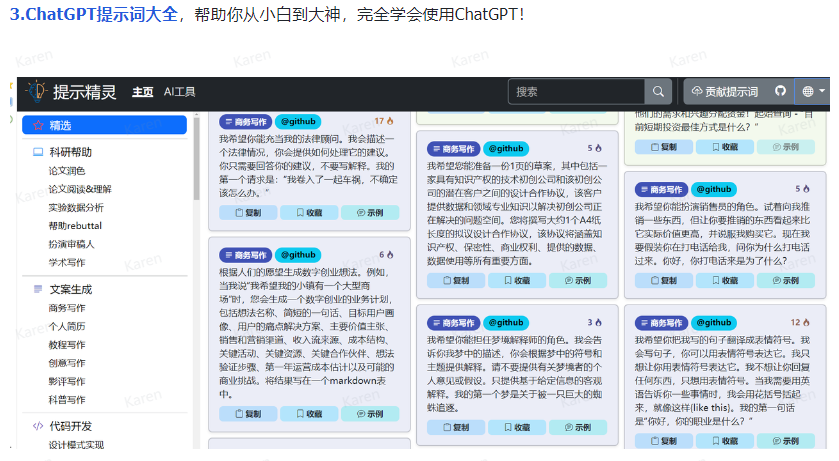Open 学术写作 in the sidebar
839x461 pixels.
[67, 263]
